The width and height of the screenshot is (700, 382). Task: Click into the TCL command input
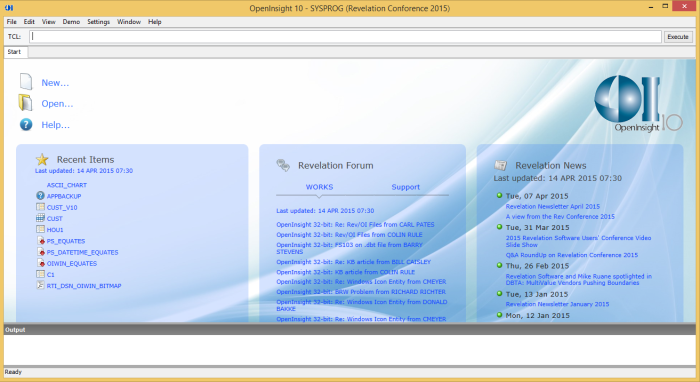coord(345,37)
